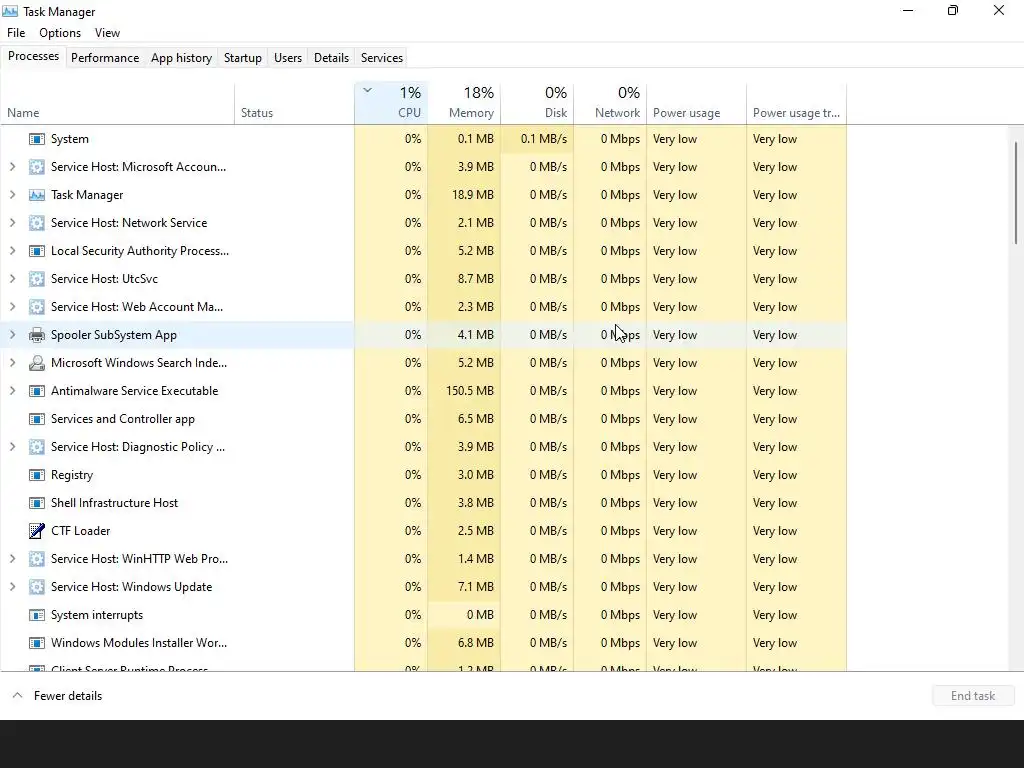Click the Service Host: UtcSvc gear icon
This screenshot has height=768, width=1024.
pyautogui.click(x=37, y=279)
